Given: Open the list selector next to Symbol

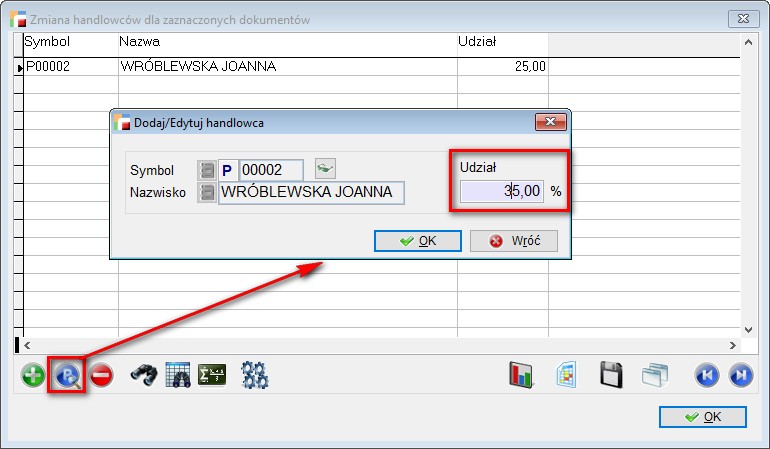Looking at the screenshot, I should (206, 171).
